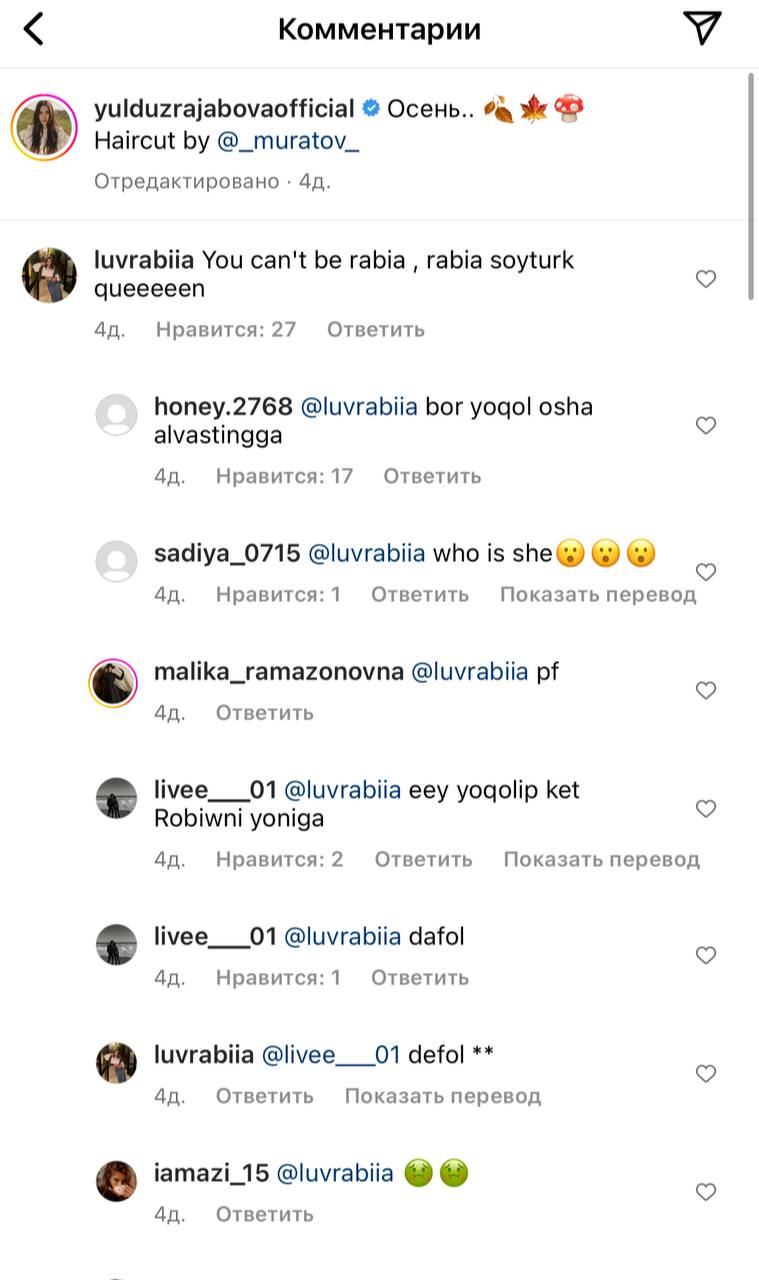Tap heart next to malika_ramazonovna's comment

(706, 690)
